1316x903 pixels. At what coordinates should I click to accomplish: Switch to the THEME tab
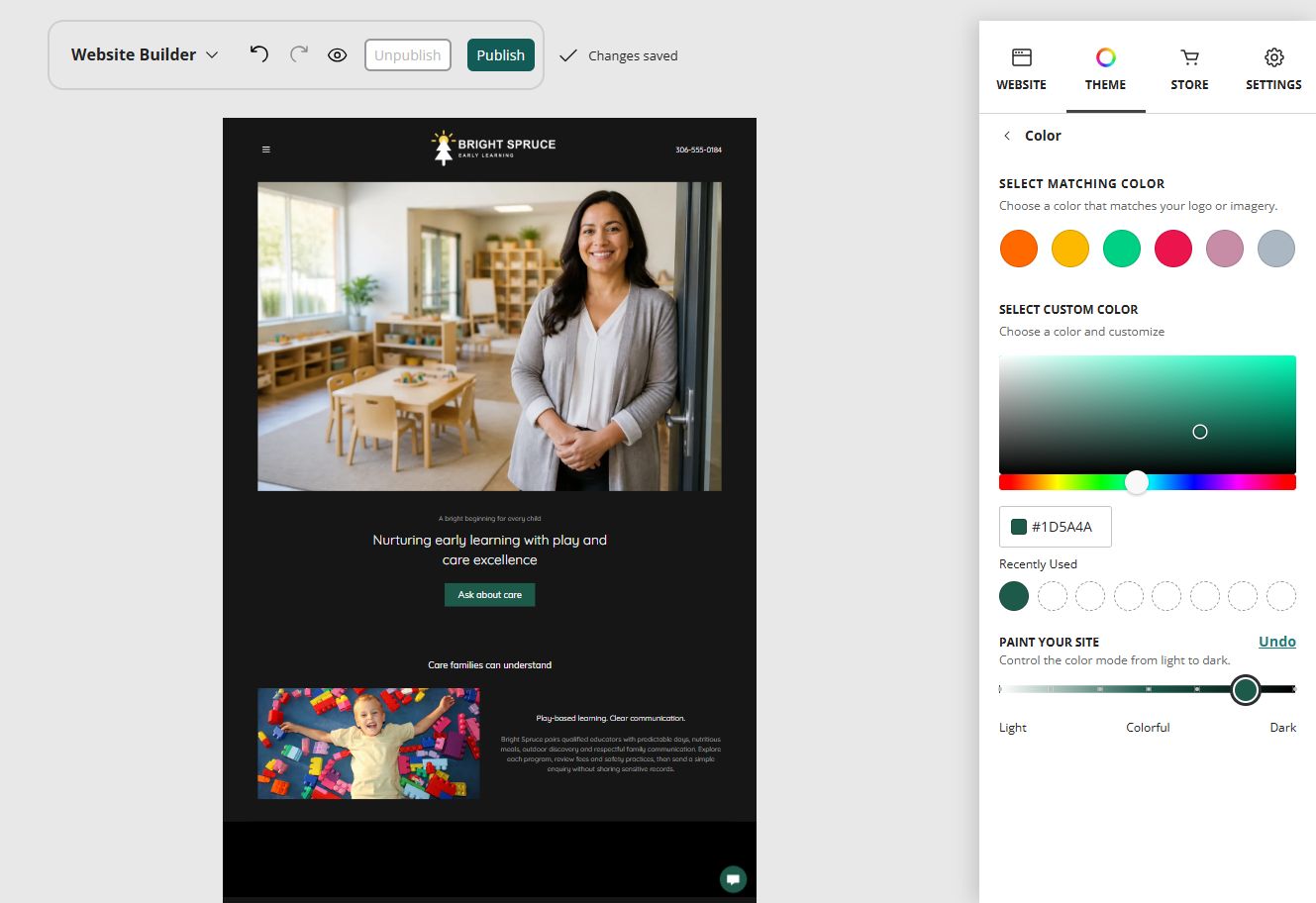tap(1105, 69)
